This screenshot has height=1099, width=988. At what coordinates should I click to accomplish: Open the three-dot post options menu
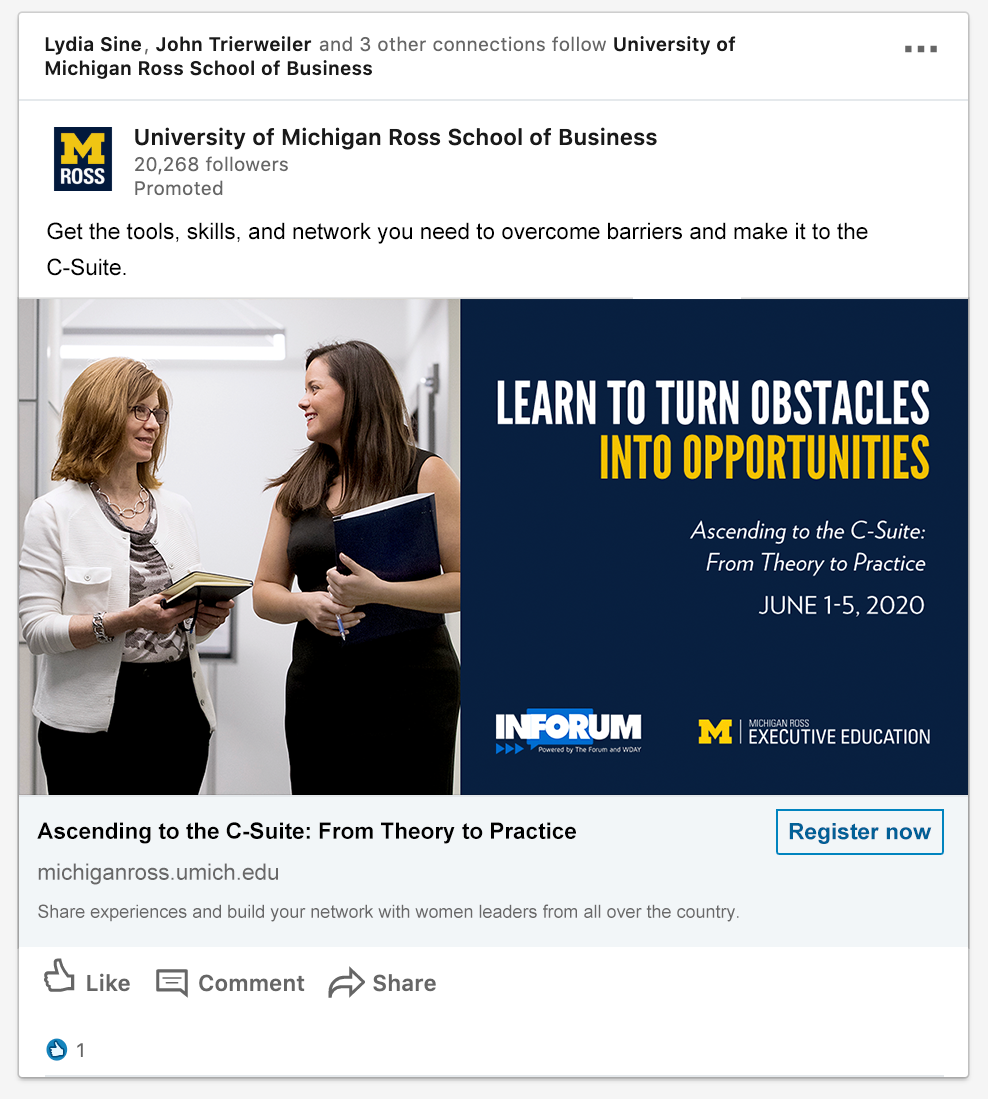point(921,49)
